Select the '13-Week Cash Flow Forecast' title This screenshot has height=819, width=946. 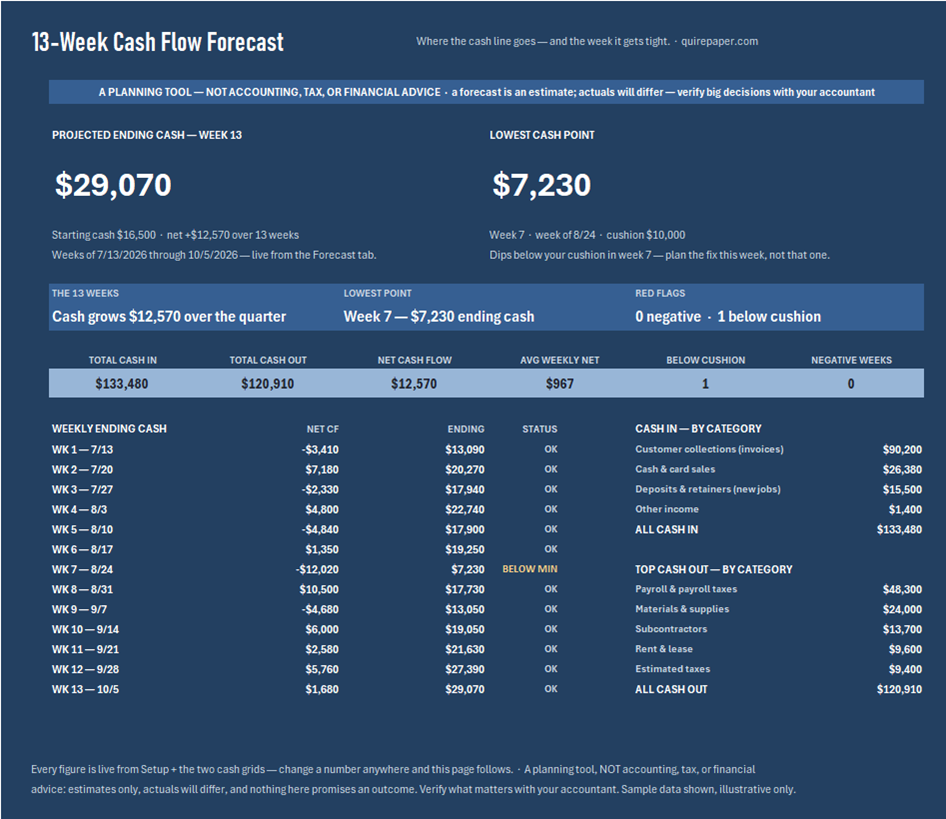[x=157, y=42]
